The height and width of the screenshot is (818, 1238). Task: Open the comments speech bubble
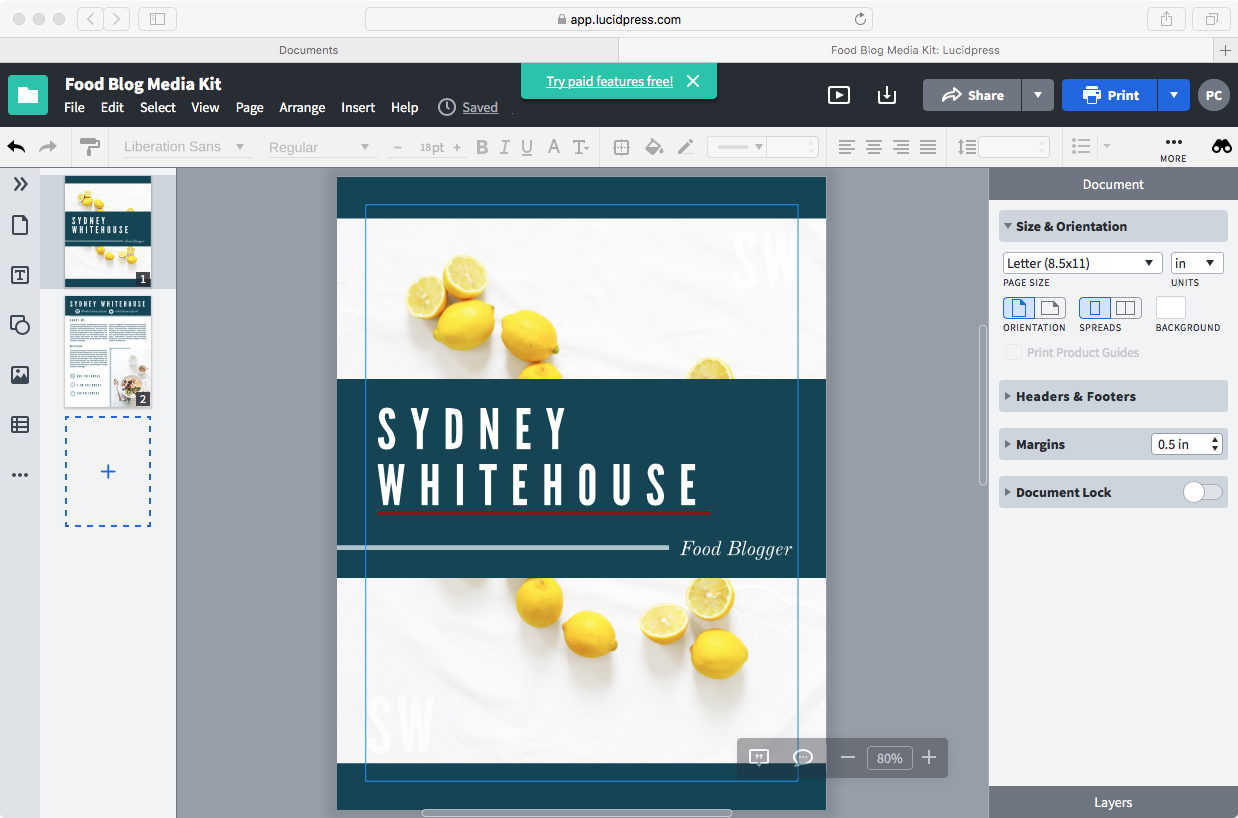coord(803,758)
